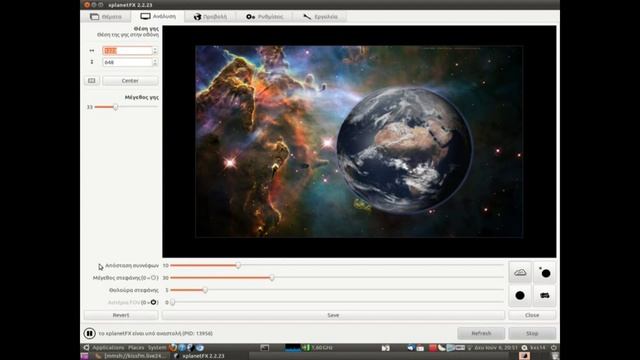
Task: Click the CPU monitor graph applet
Action: click(293, 348)
